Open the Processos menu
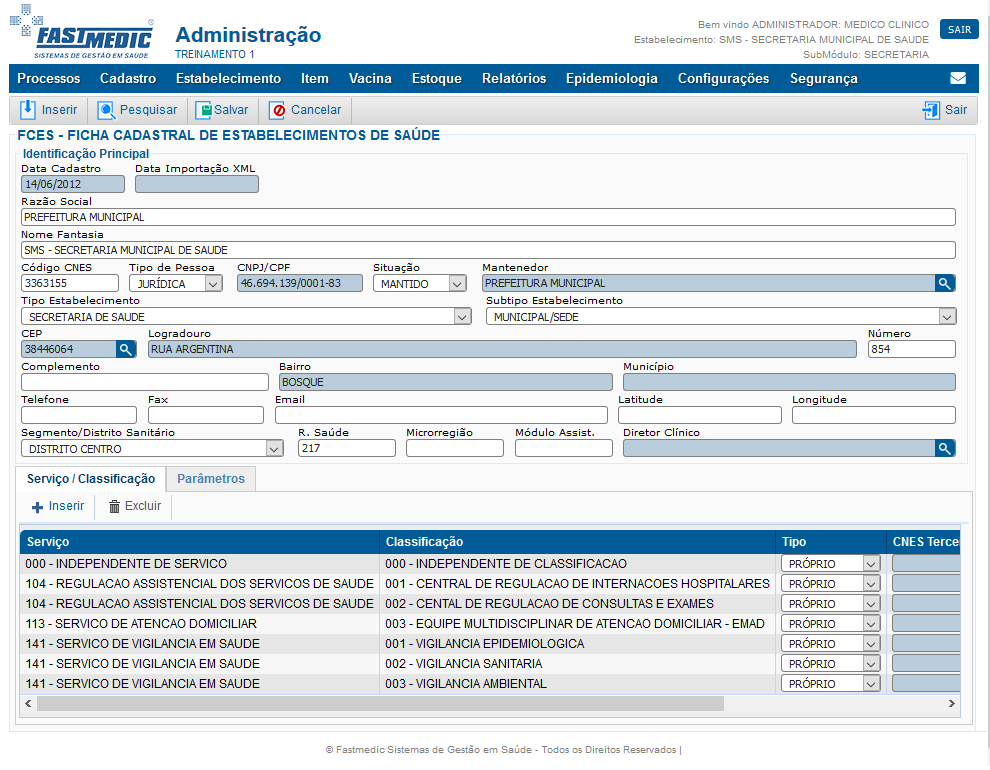Image resolution: width=990 pixels, height=770 pixels. coord(49,78)
